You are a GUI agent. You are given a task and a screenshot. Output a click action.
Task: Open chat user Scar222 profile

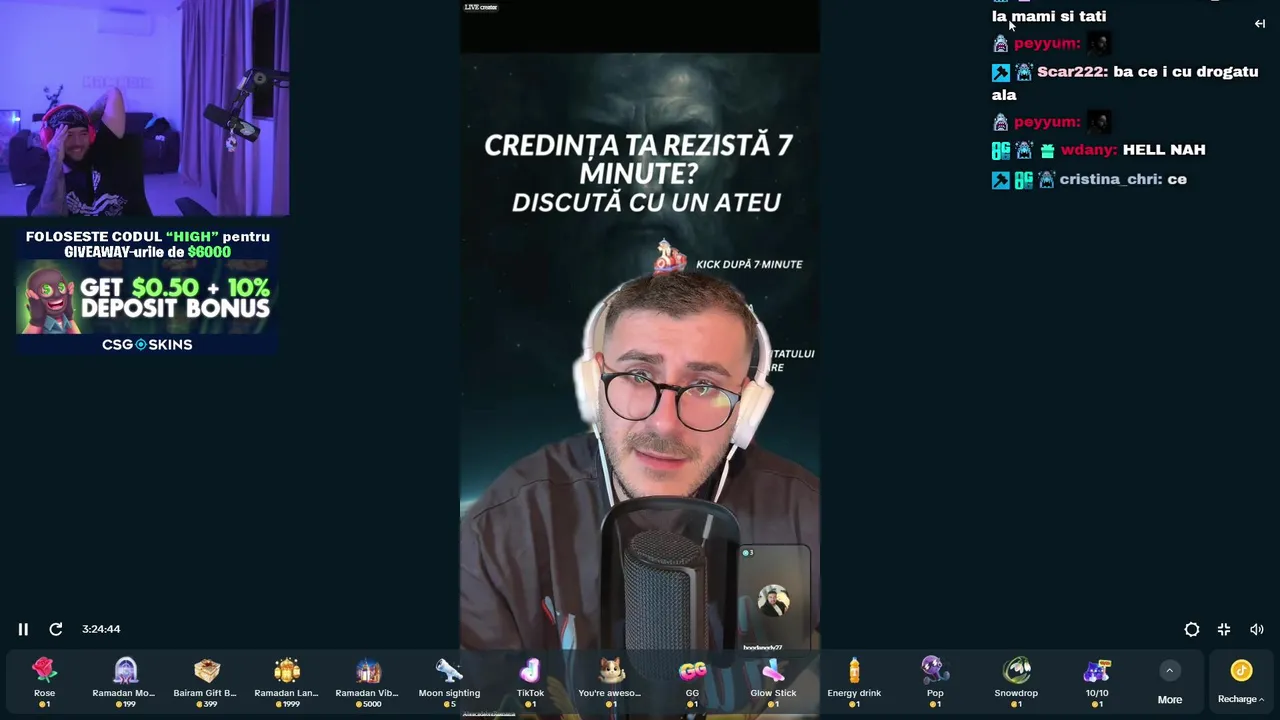[x=1071, y=72]
